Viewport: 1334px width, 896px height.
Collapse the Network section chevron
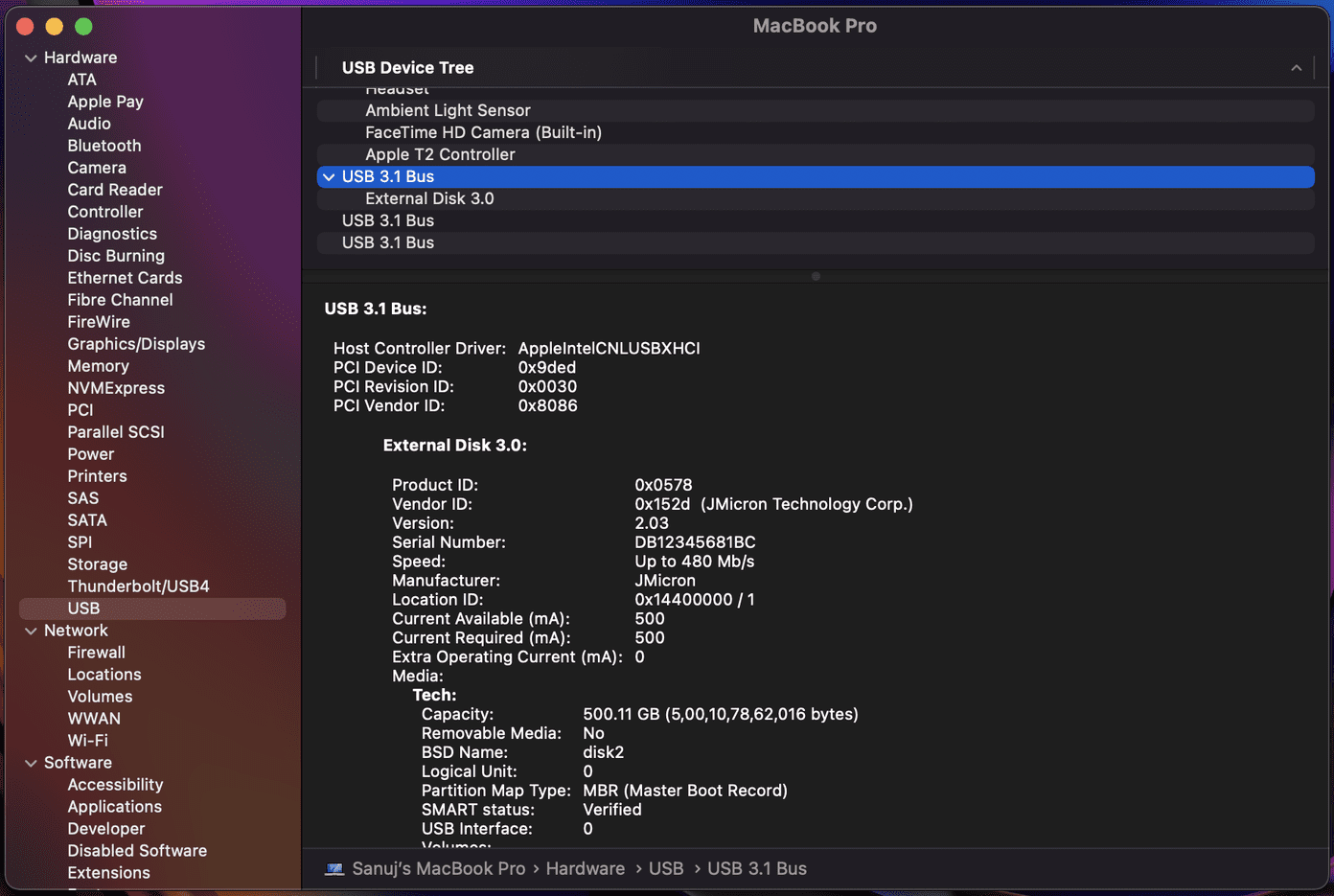31,632
